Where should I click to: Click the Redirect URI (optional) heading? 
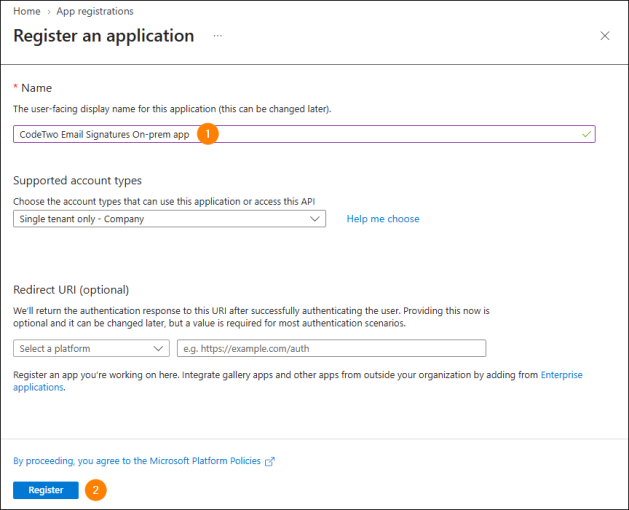click(71, 290)
